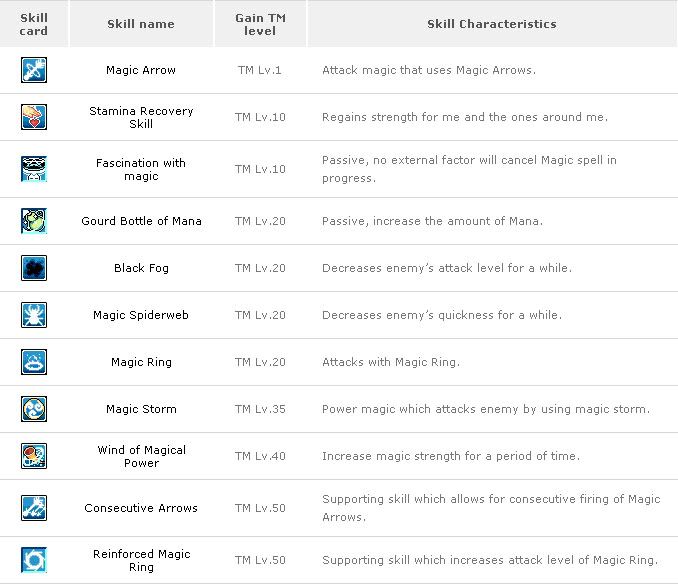Image resolution: width=678 pixels, height=584 pixels.
Task: Click the Magic Arrow skill card icon
Action: (x=34, y=70)
